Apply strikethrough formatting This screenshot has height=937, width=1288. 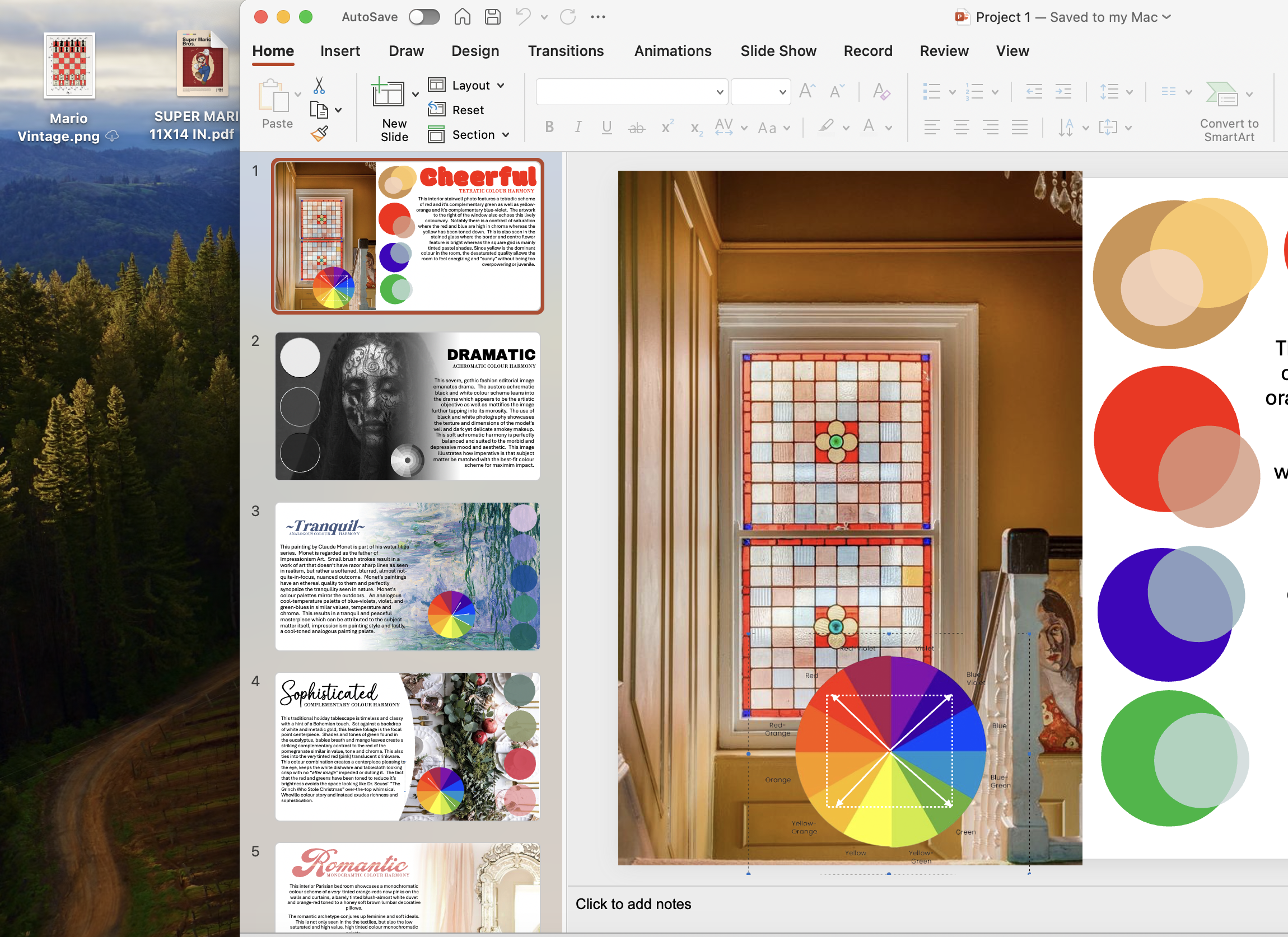pos(636,128)
